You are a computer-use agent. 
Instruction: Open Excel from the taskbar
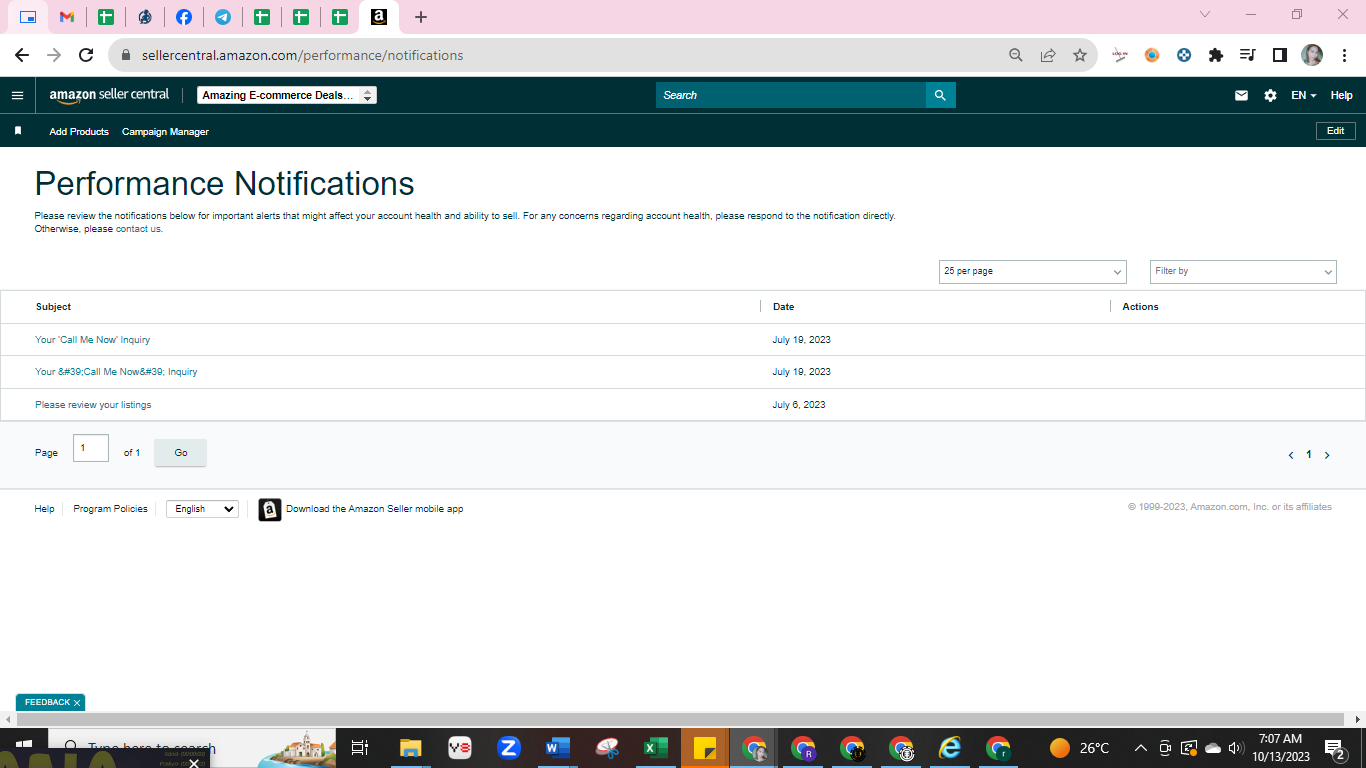click(x=656, y=748)
